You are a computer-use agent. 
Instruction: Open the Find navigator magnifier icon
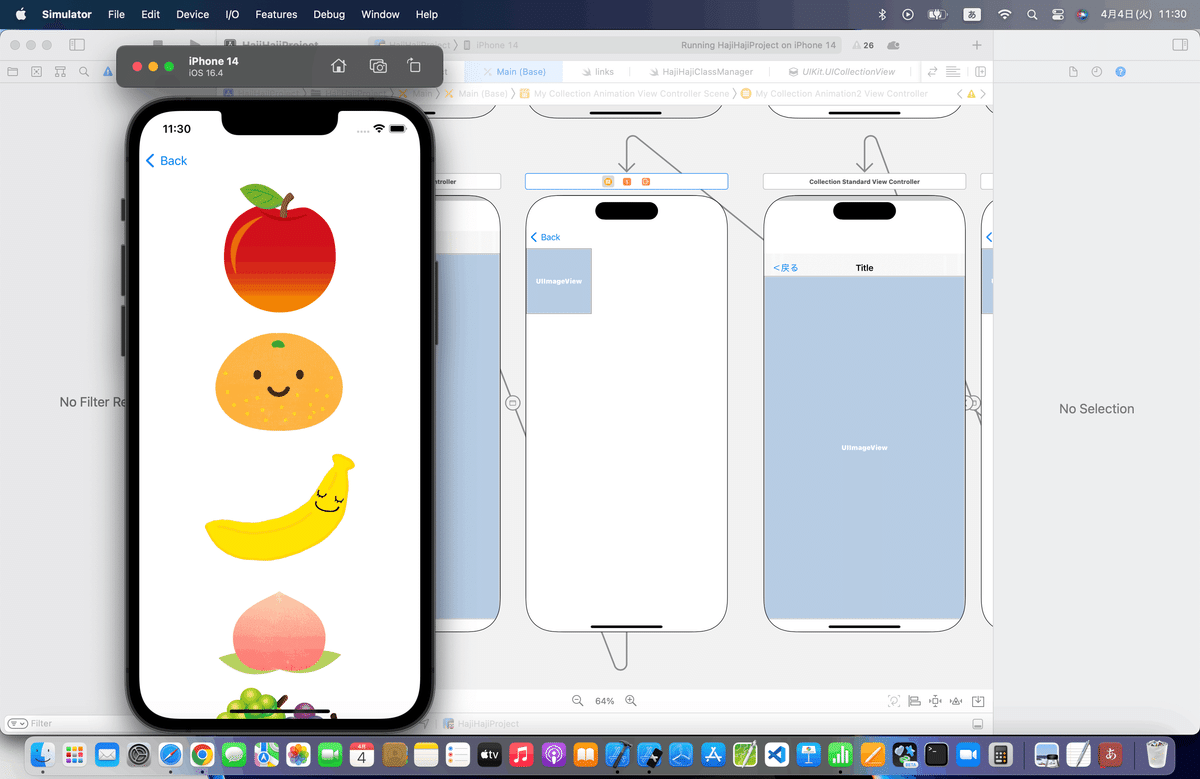tap(84, 72)
